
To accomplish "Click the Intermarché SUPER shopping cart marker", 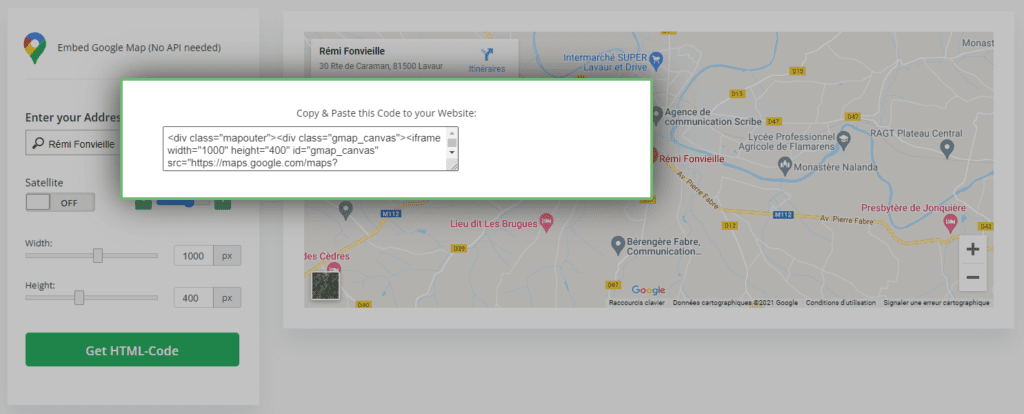I will click(657, 60).
